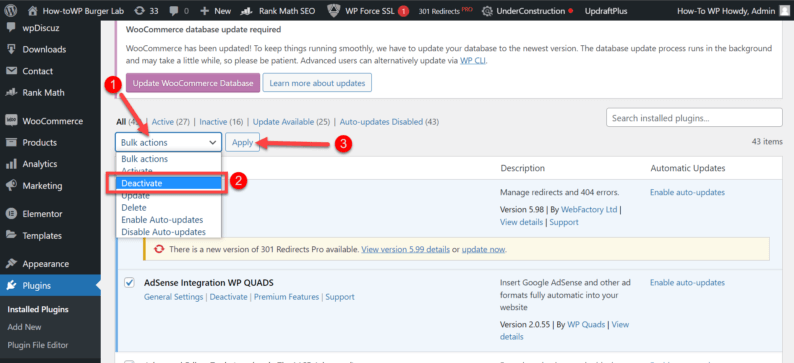Click Update WooCommerce Database button
This screenshot has height=363, width=794.
[x=193, y=83]
